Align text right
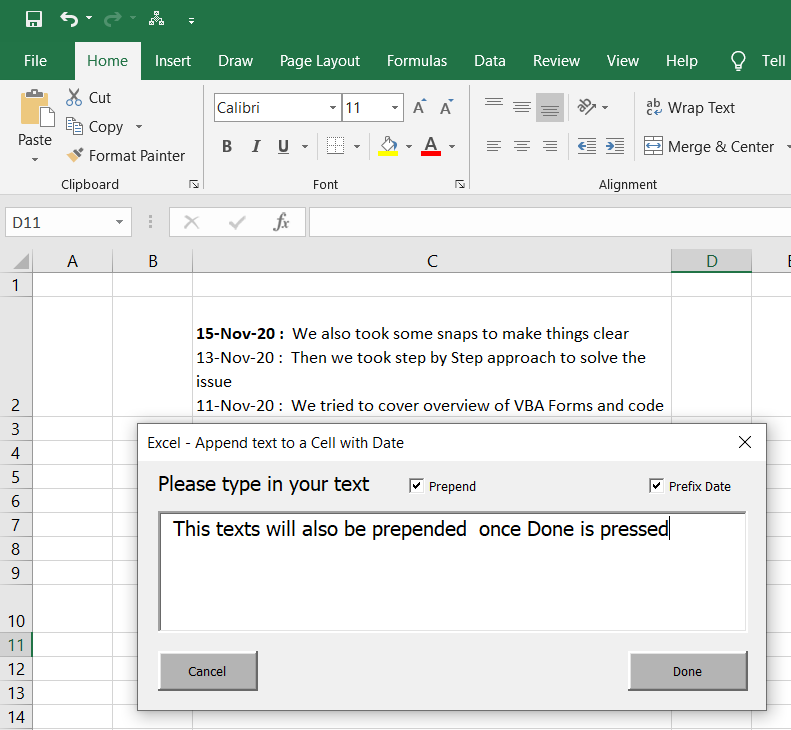The width and height of the screenshot is (791, 730). (550, 147)
